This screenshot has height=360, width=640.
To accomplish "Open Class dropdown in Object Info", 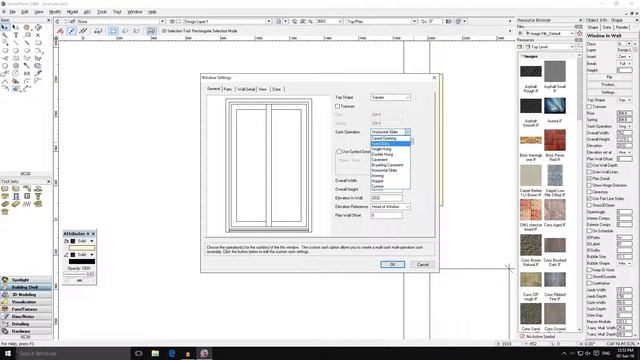I will click(625, 44).
